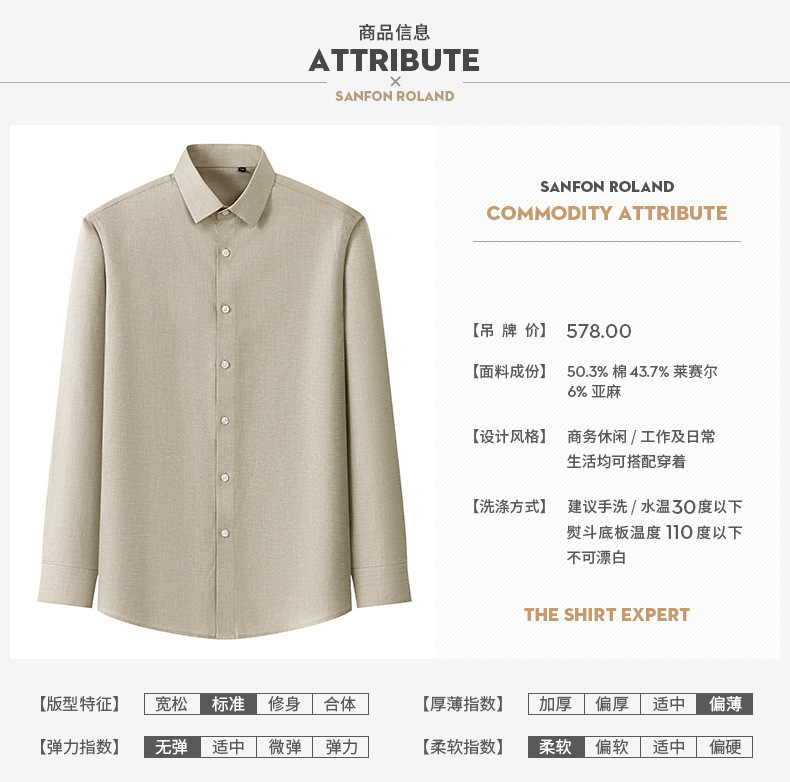Screen dimensions: 790x782
Task: Choose the 修身 fit option
Action: pyautogui.click(x=284, y=704)
